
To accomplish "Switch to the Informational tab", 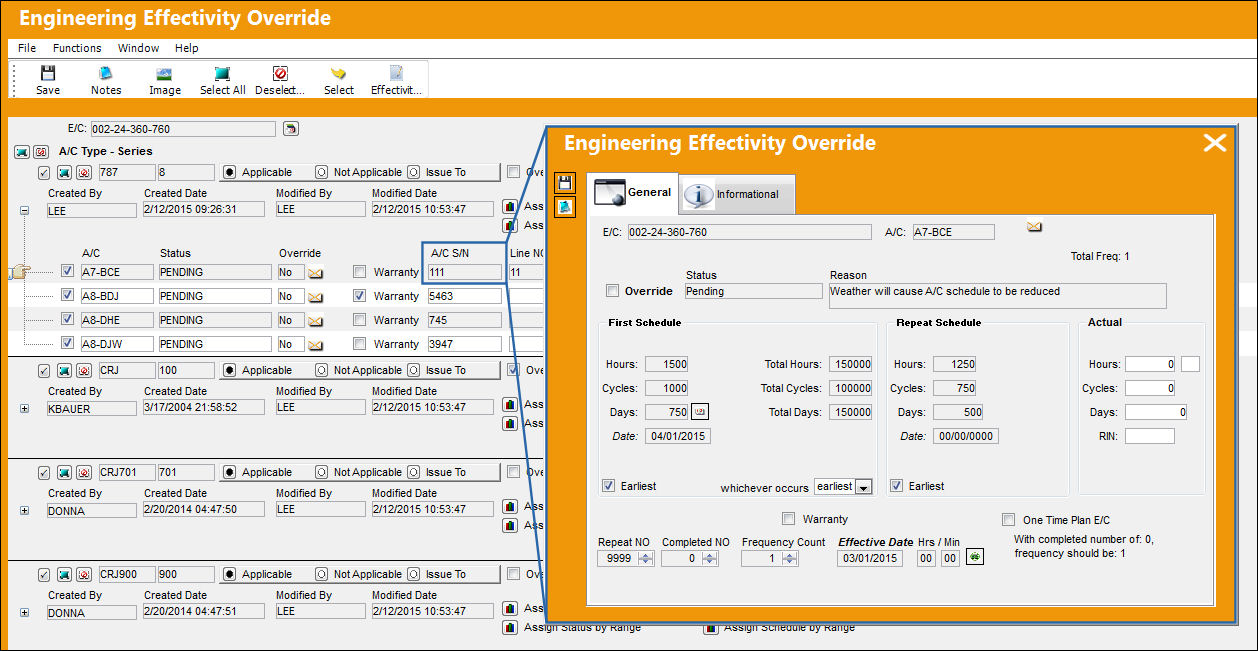I will [737, 194].
